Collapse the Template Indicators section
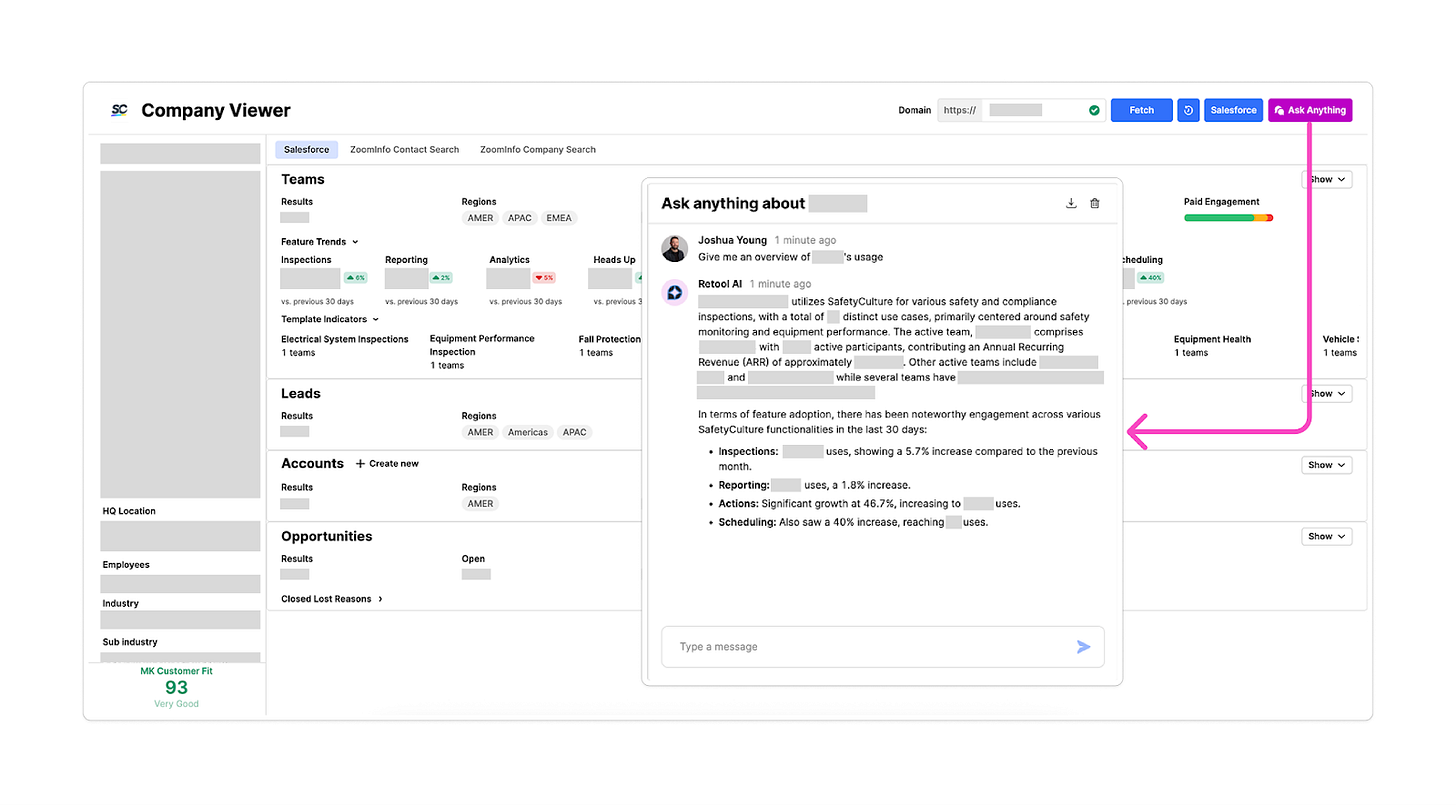The height and width of the screenshot is (805, 1456). 330,319
